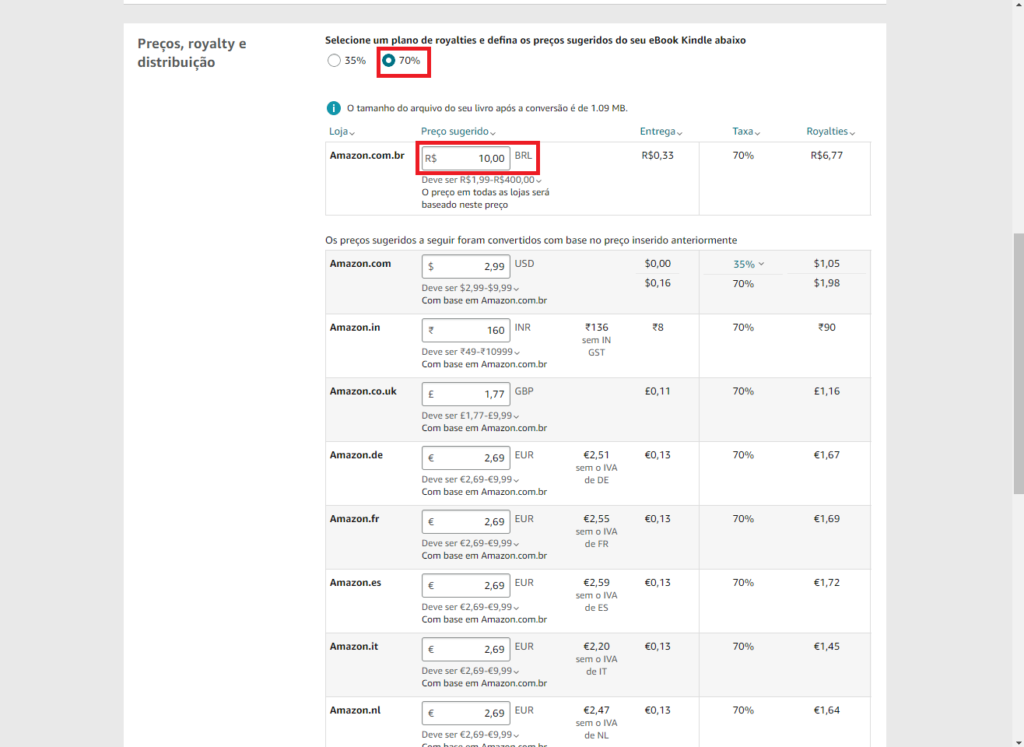Viewport: 1024px width, 747px height.
Task: Click the Amazon.com.br store name
Action: (x=367, y=156)
